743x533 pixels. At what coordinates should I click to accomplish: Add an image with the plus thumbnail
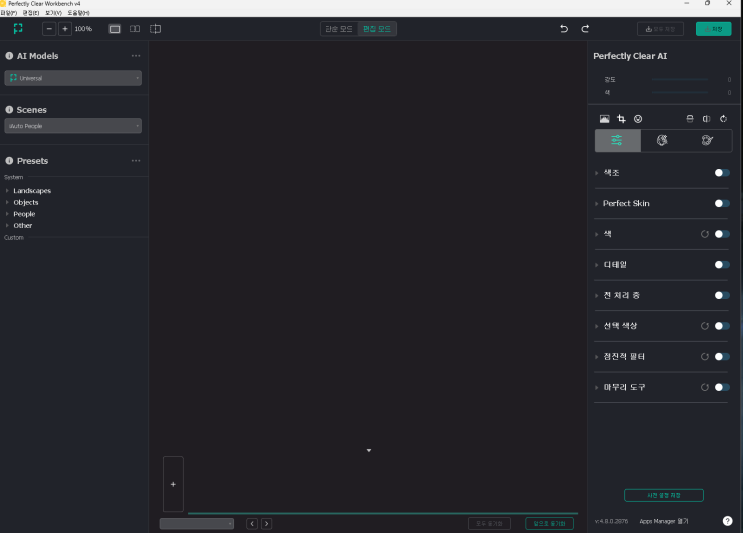[173, 484]
